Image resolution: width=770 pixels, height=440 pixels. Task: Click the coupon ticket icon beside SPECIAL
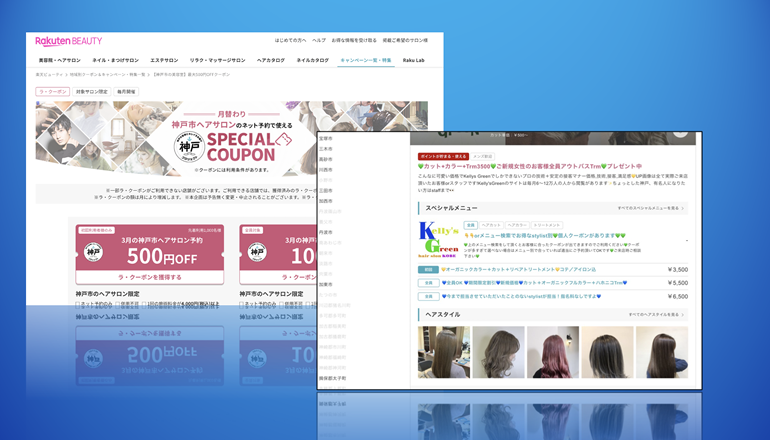(284, 140)
